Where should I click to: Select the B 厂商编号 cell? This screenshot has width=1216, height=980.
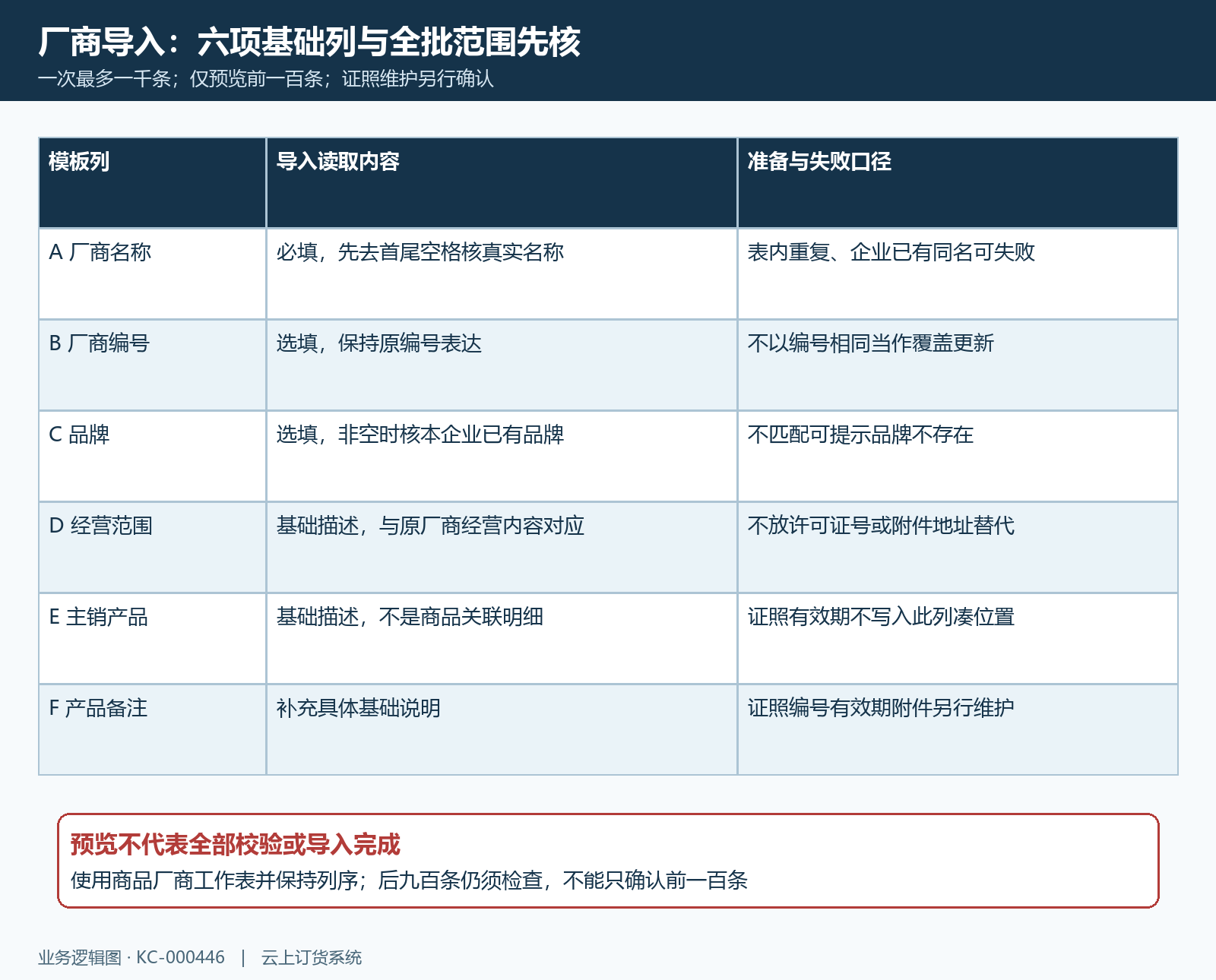(152, 365)
